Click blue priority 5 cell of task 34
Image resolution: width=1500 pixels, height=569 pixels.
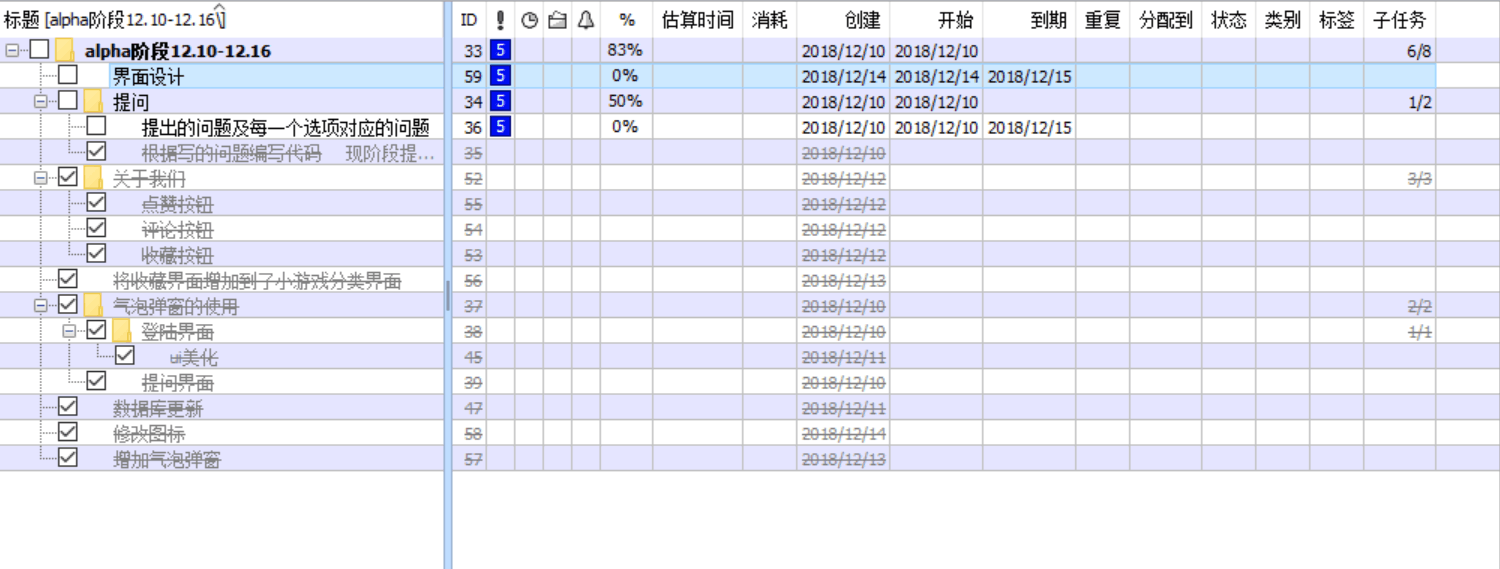coord(500,101)
